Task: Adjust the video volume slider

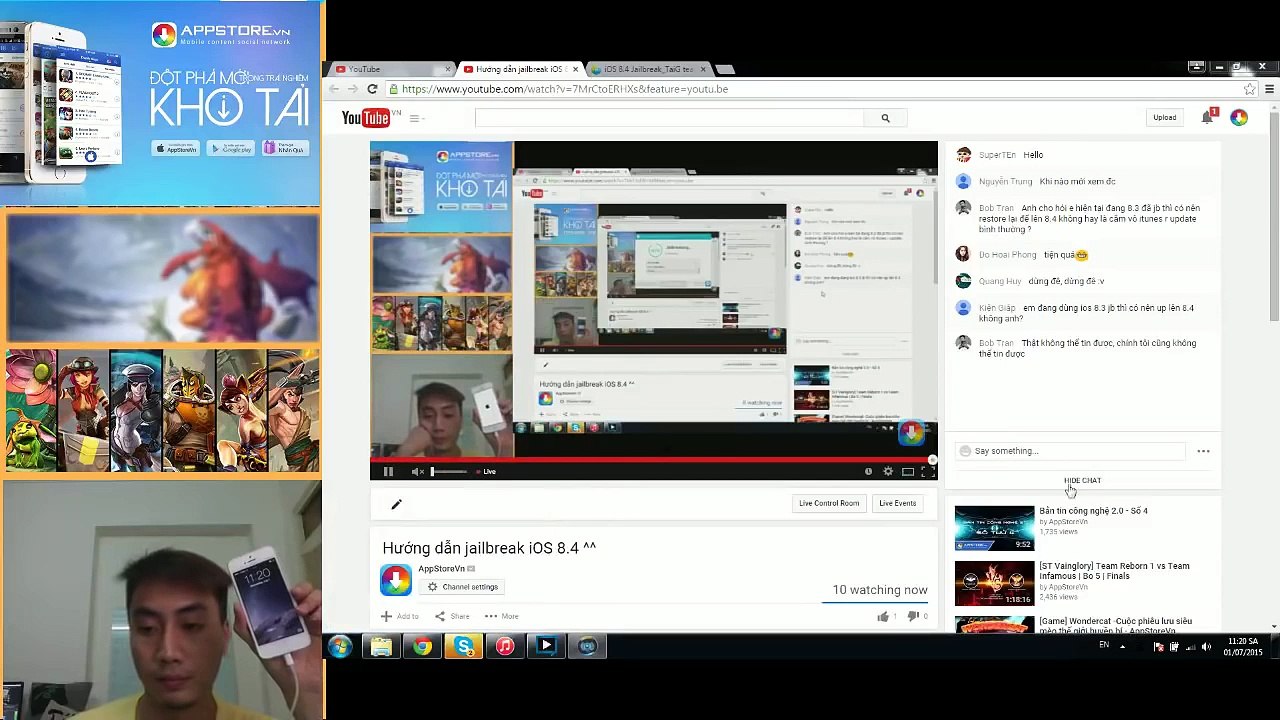Action: (449, 471)
